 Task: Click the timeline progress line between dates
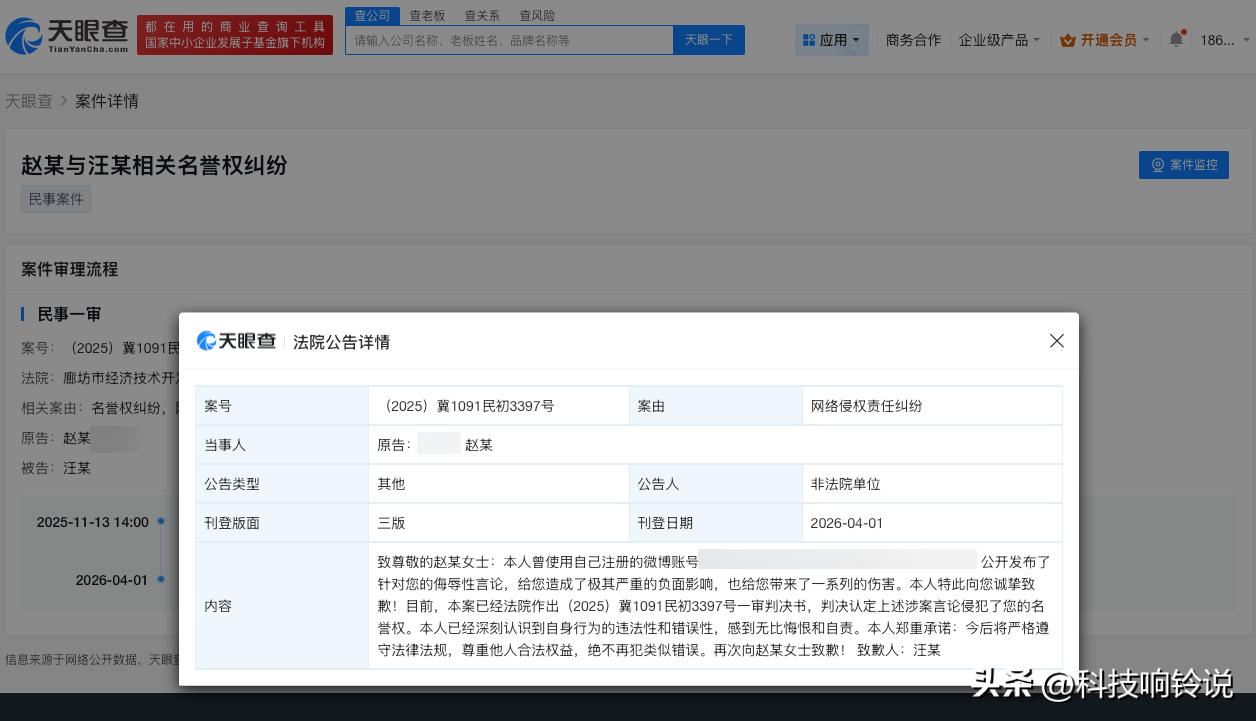160,551
